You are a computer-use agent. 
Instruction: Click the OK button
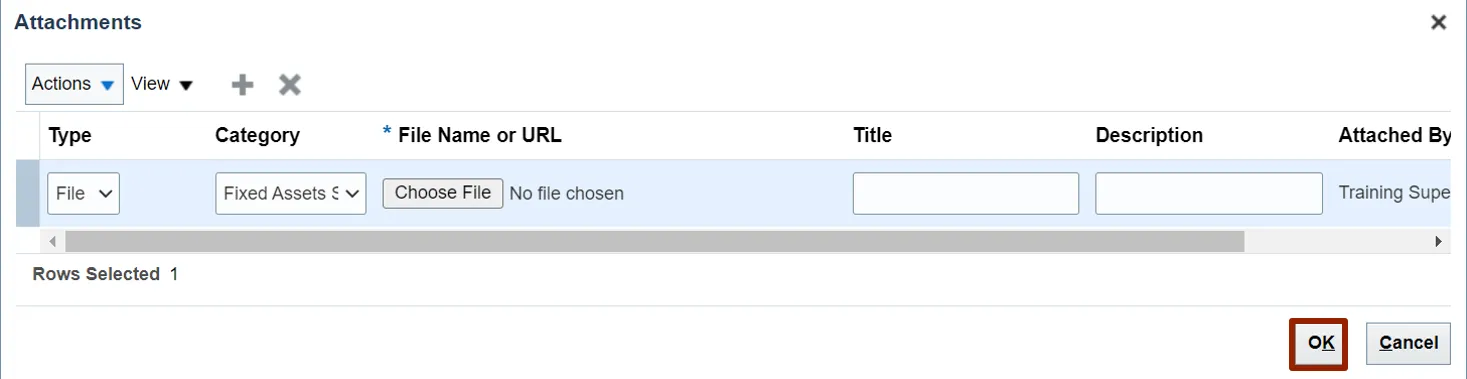coord(1320,343)
